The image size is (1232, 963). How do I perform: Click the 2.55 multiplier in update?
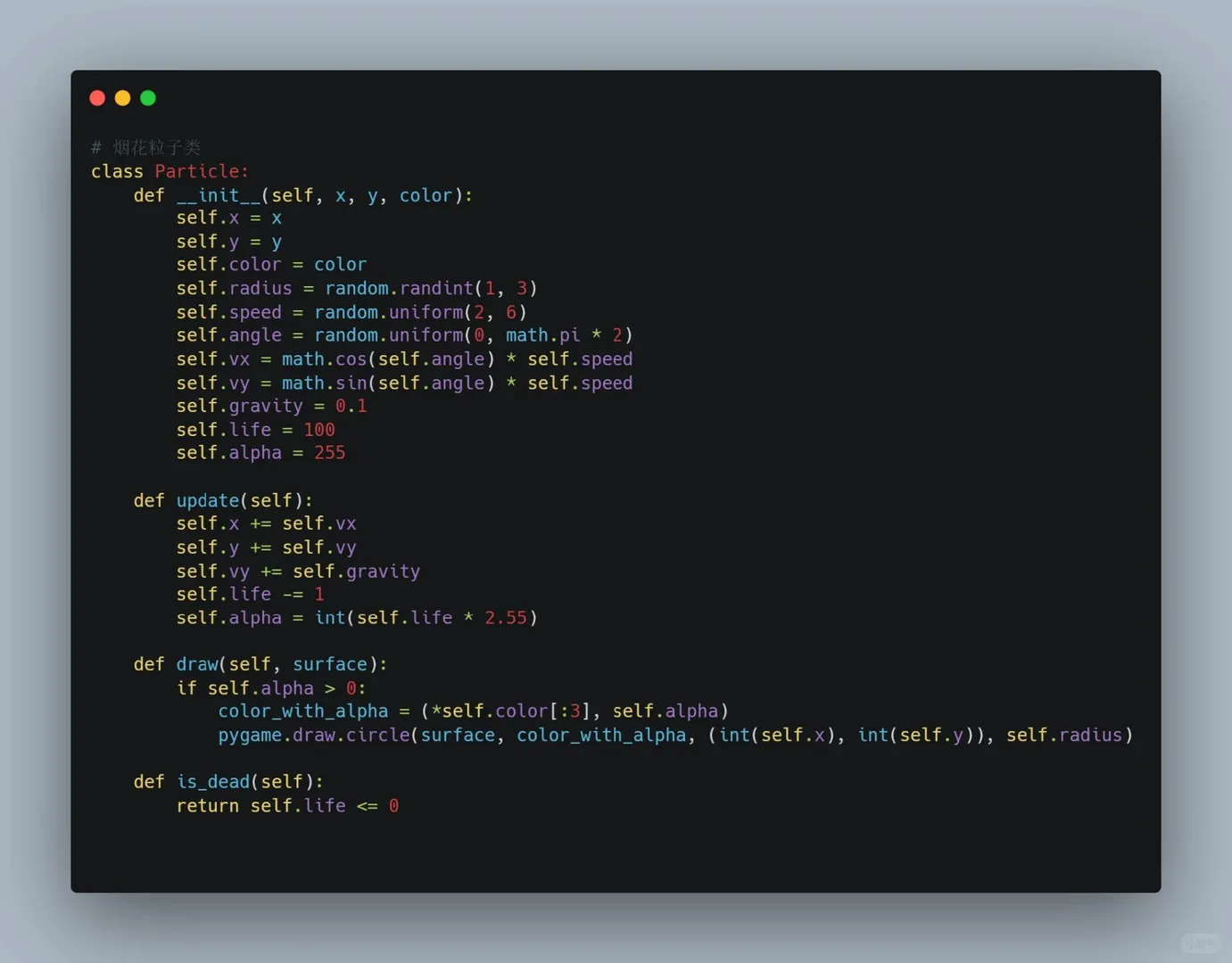[x=506, y=618]
